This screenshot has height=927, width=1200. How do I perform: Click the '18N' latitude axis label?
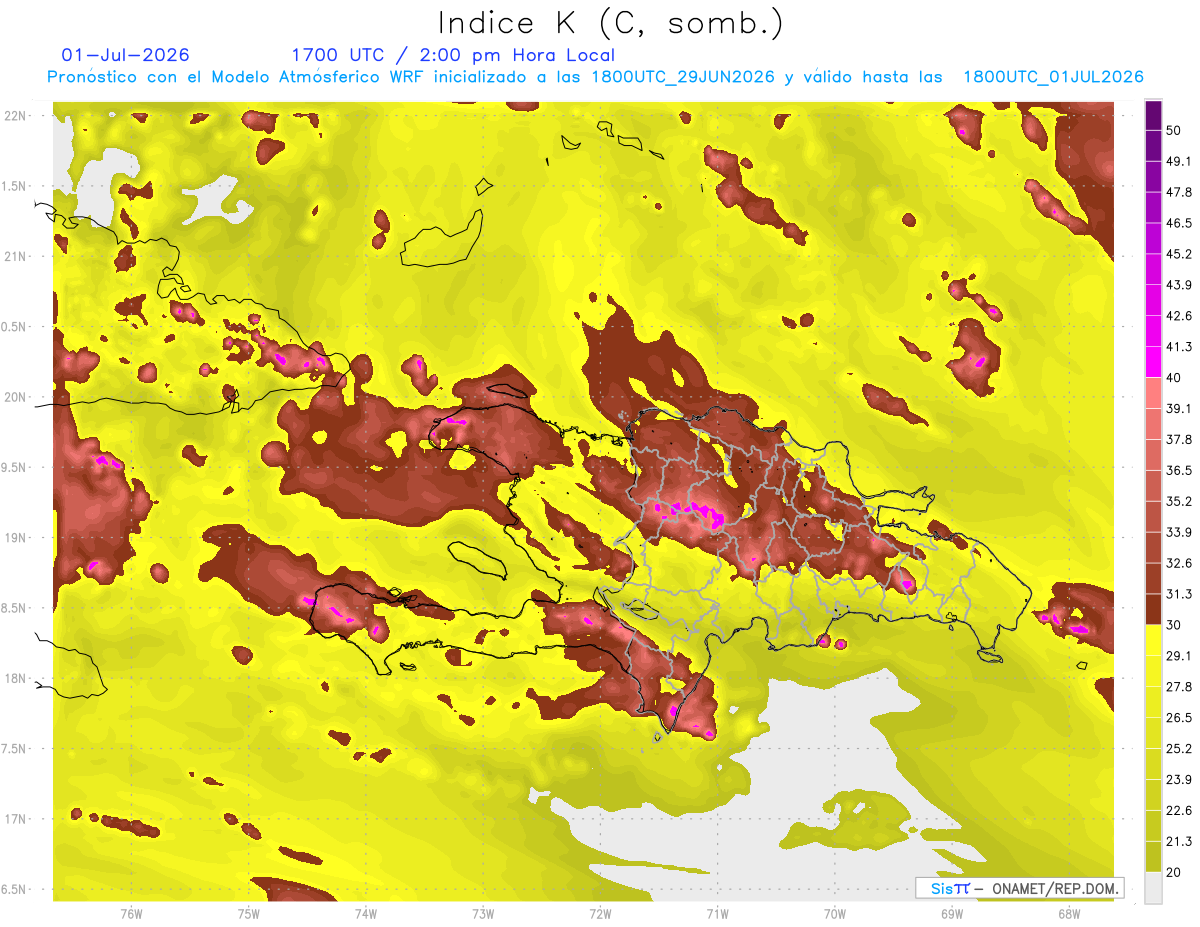point(16,678)
